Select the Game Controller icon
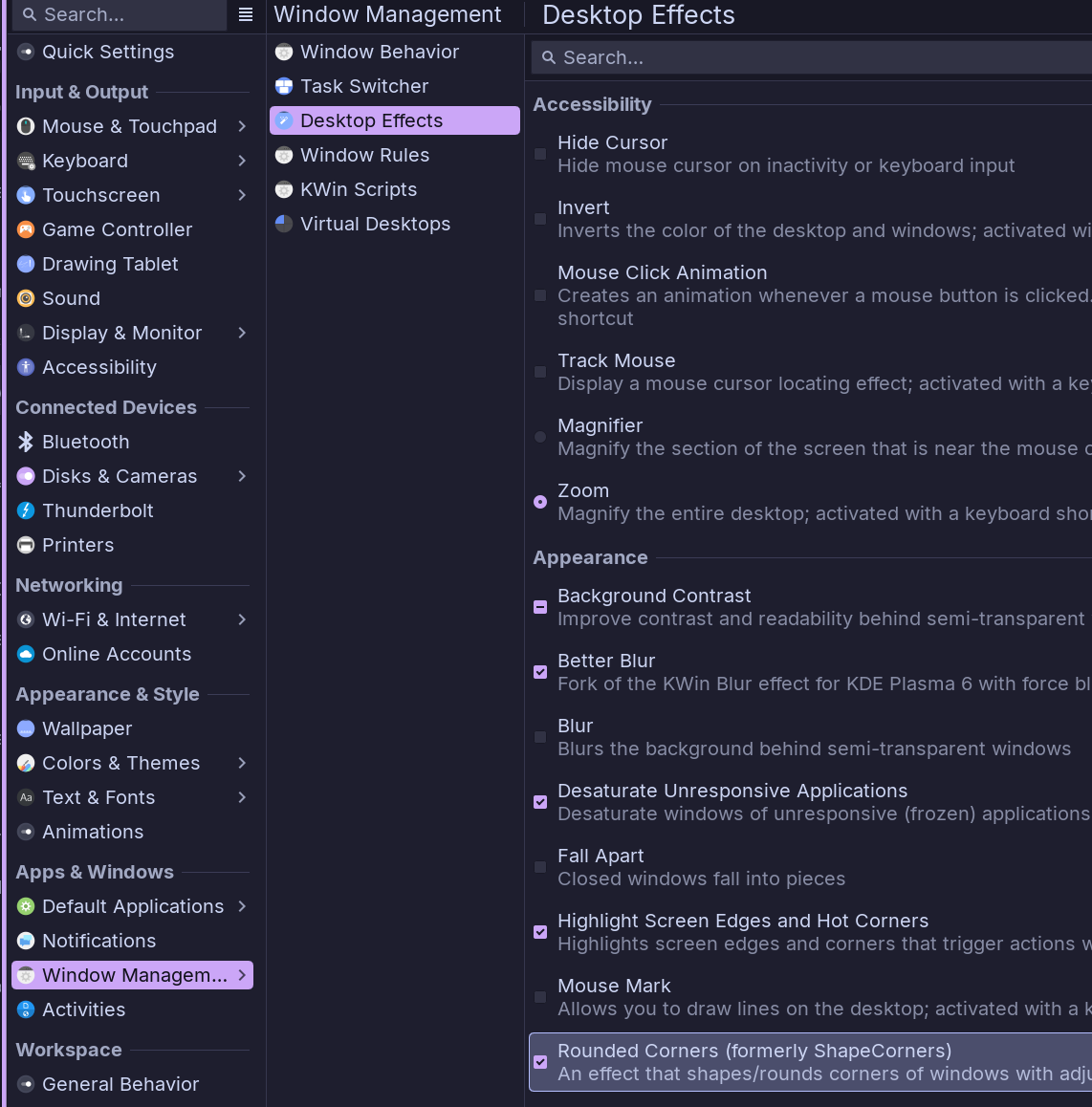 [x=26, y=229]
